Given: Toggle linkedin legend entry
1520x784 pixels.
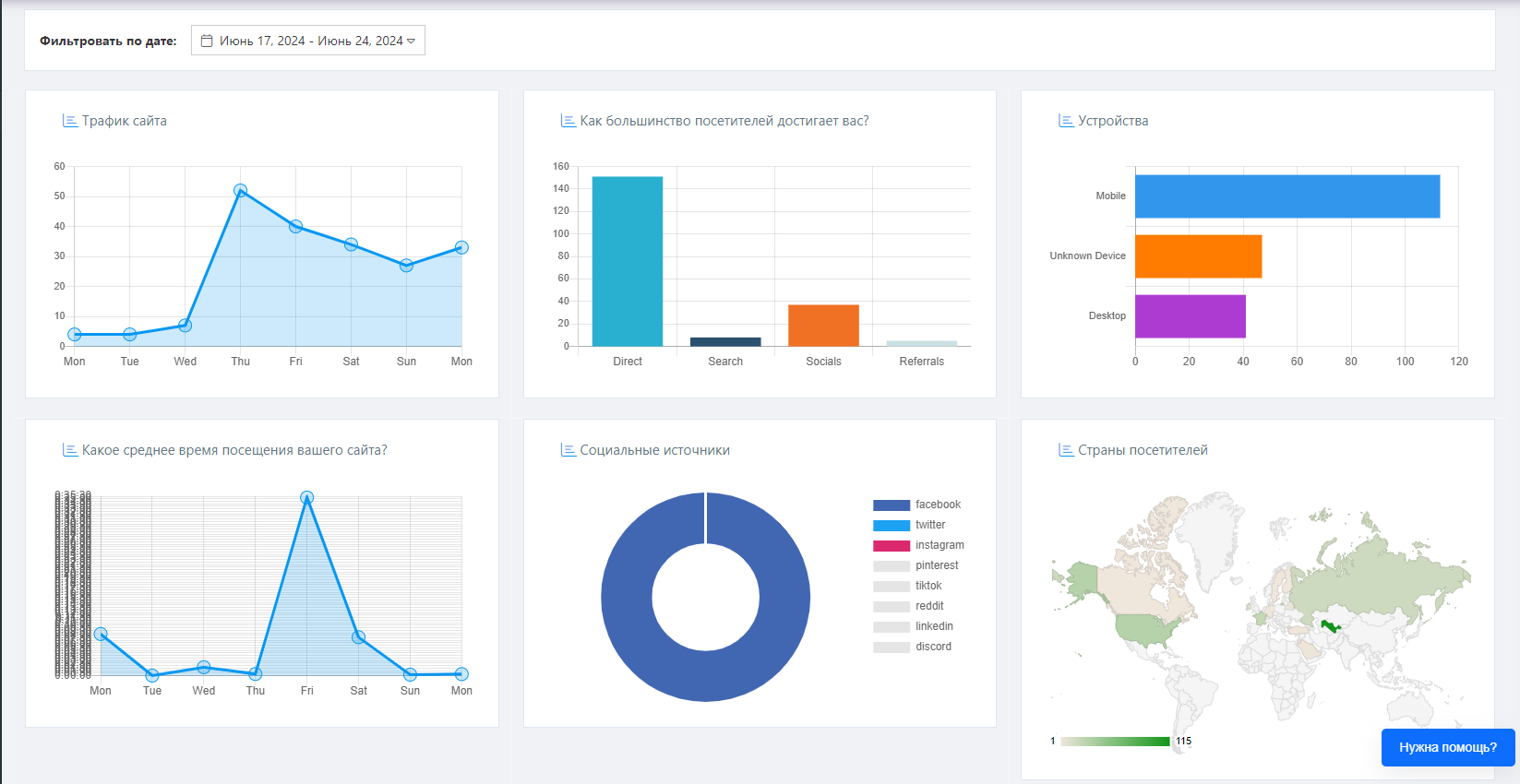Looking at the screenshot, I should [913, 626].
